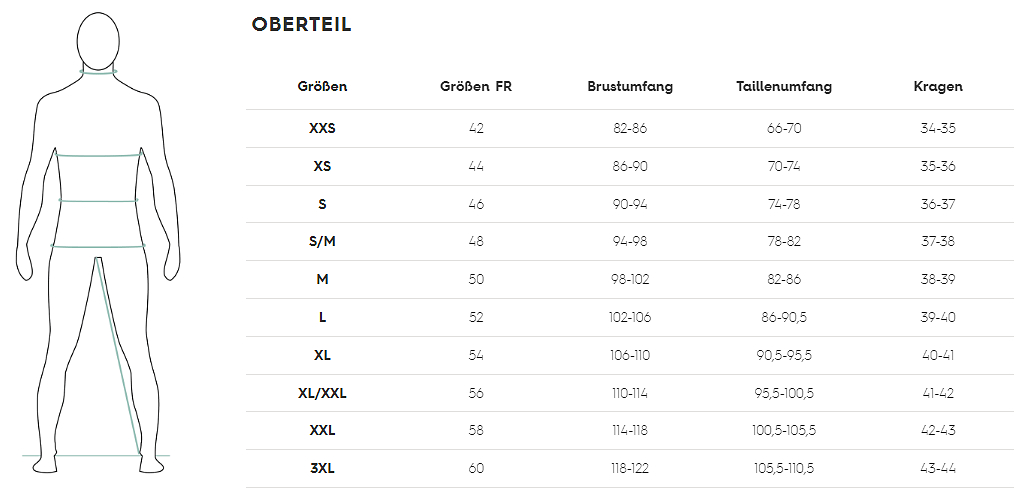This screenshot has width=1022, height=495.
Task: Click the XL/XXL size row label
Action: coord(323,393)
